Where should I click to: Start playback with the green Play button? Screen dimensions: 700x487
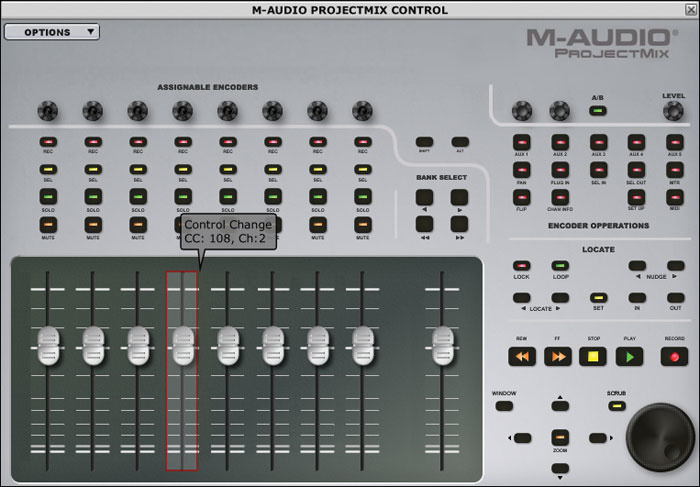pyautogui.click(x=628, y=356)
